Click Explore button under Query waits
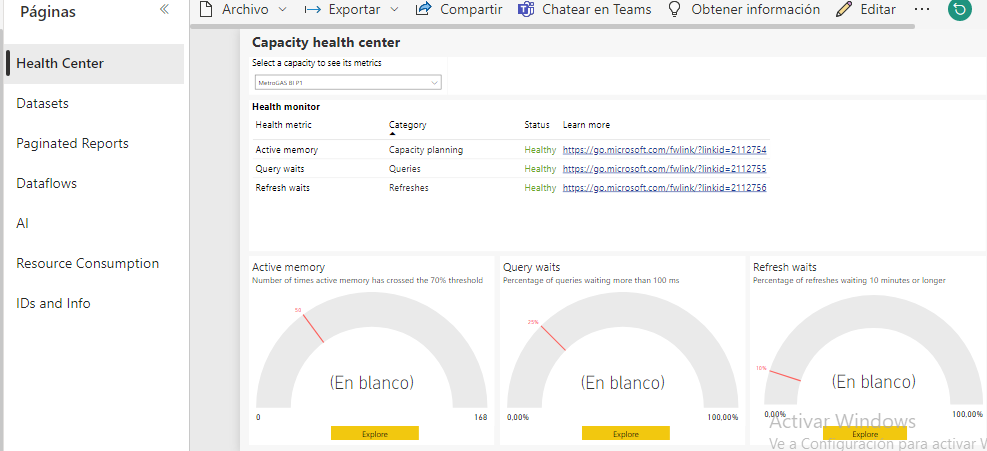The width and height of the screenshot is (987, 451). click(x=626, y=433)
